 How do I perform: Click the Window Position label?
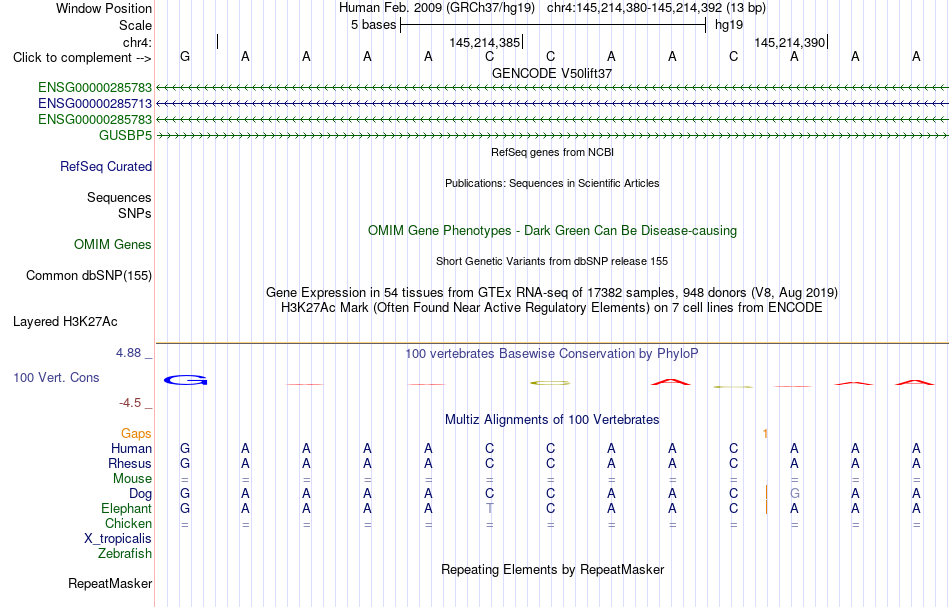[104, 8]
